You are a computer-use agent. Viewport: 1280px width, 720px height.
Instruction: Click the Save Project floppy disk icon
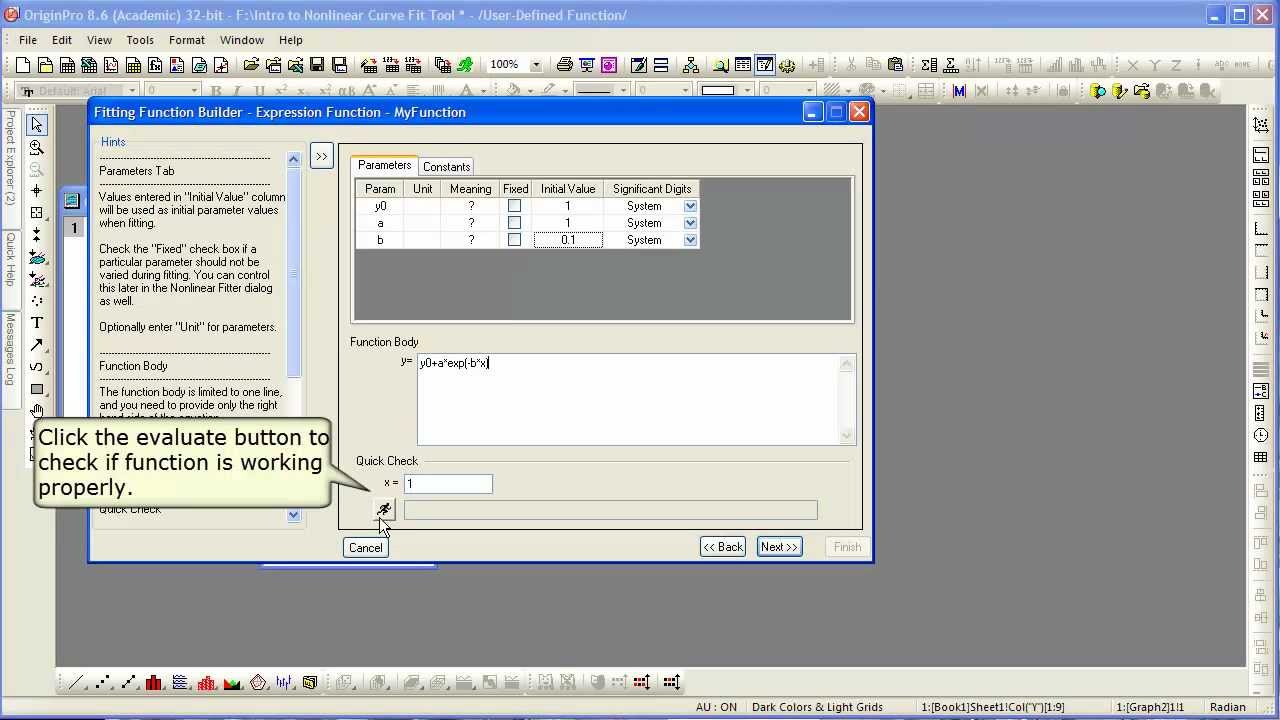[317, 65]
